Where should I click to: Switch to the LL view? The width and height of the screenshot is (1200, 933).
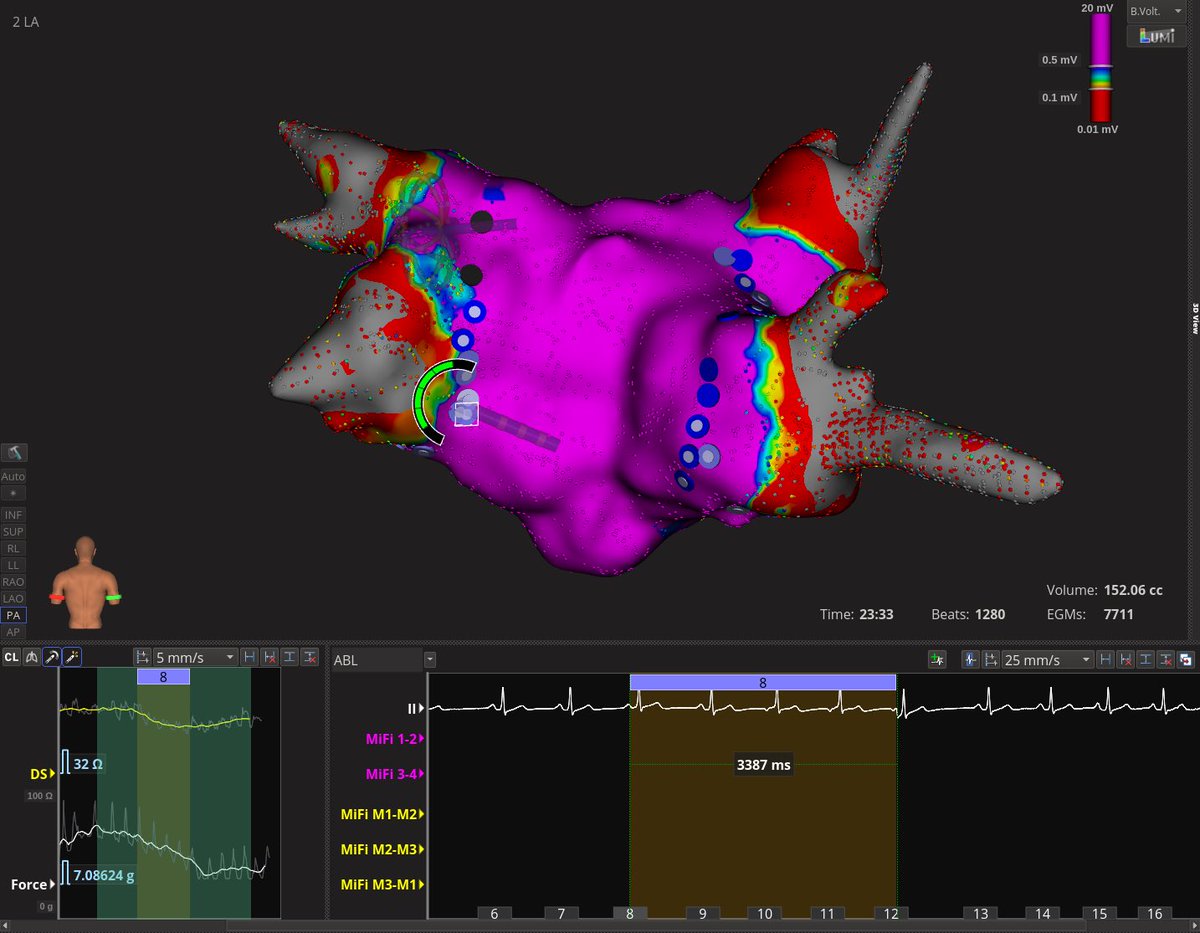tap(14, 565)
